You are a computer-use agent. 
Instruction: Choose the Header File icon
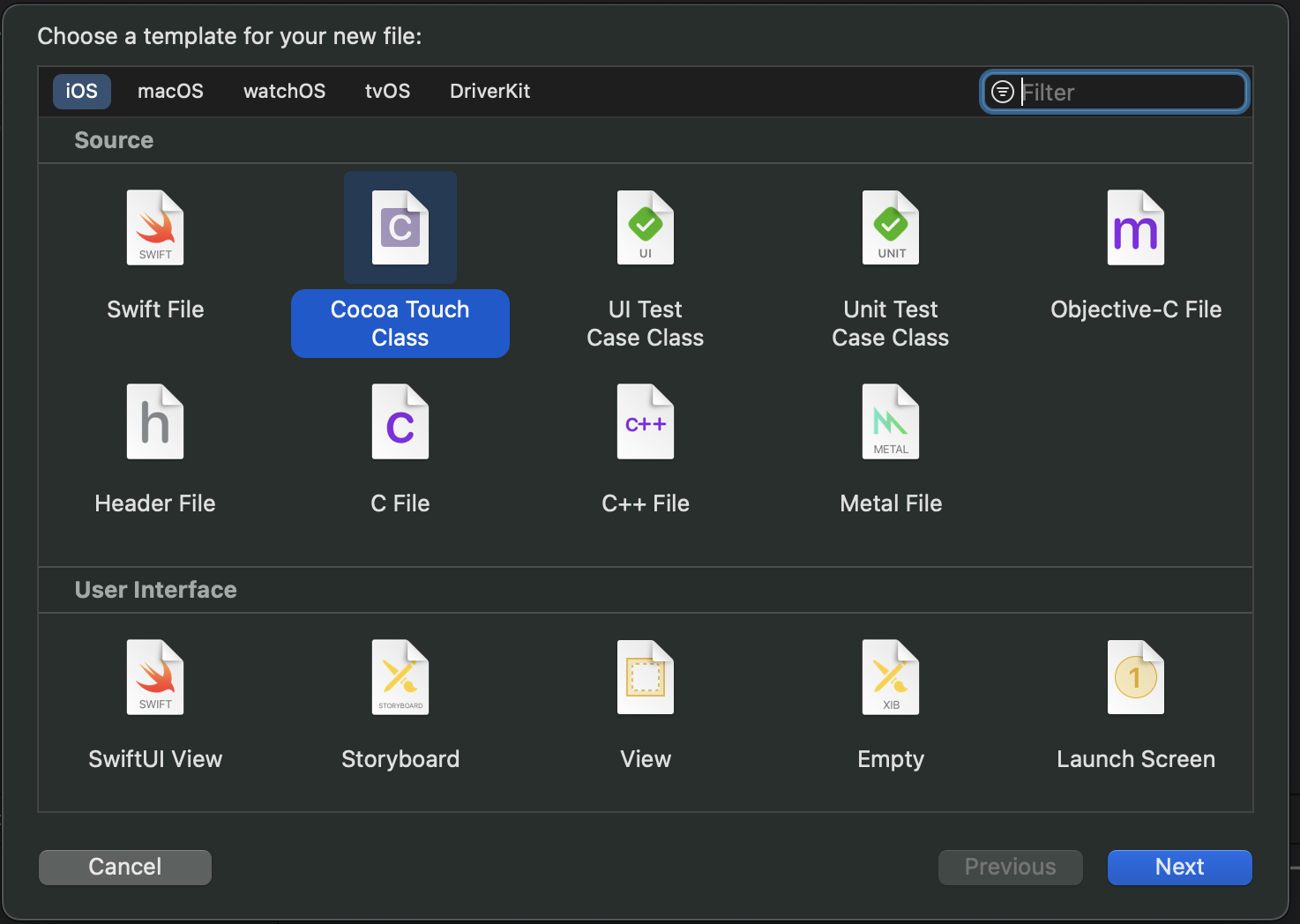pyautogui.click(x=155, y=421)
